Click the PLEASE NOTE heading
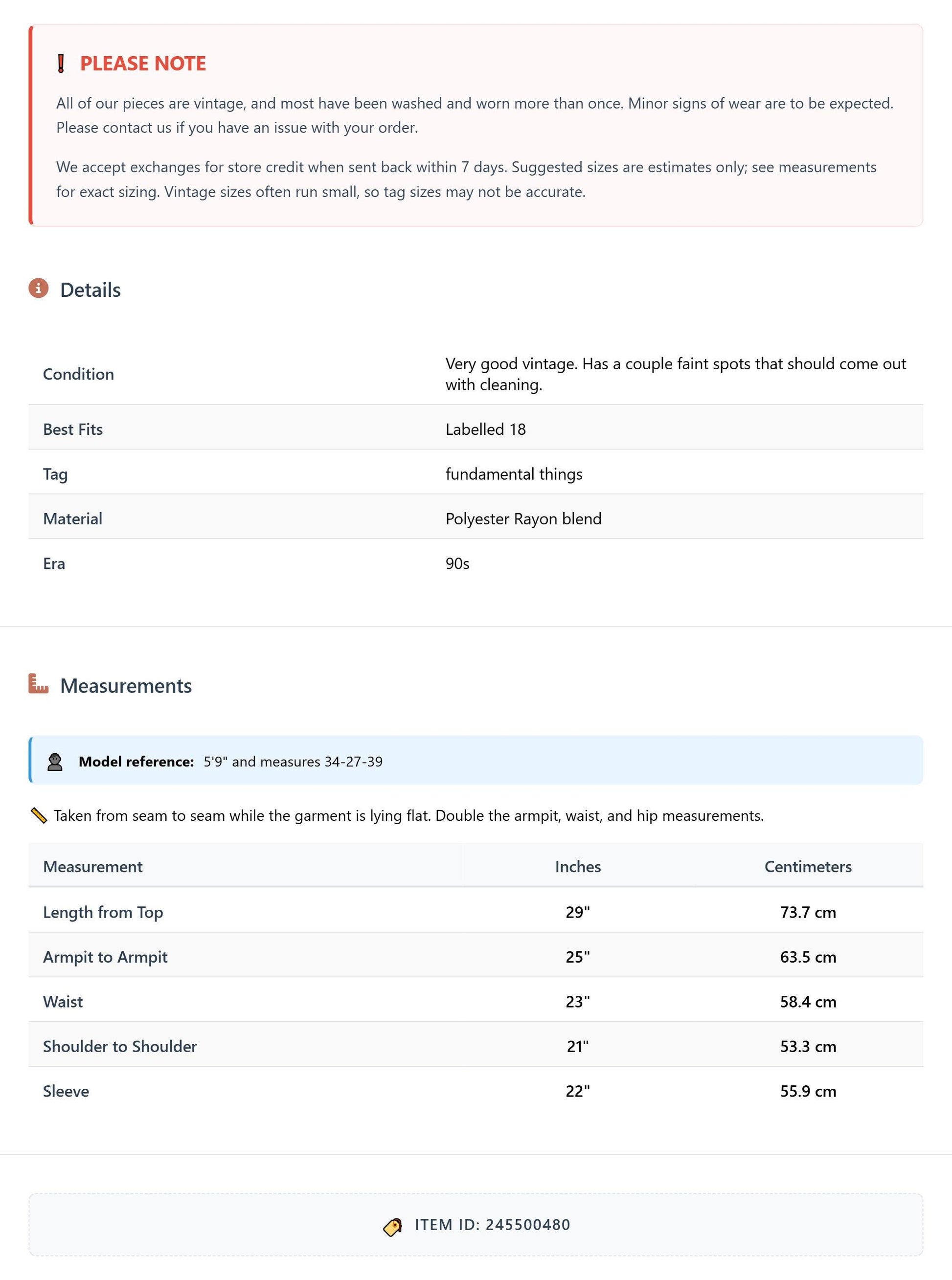The image size is (952, 1280). coord(143,64)
